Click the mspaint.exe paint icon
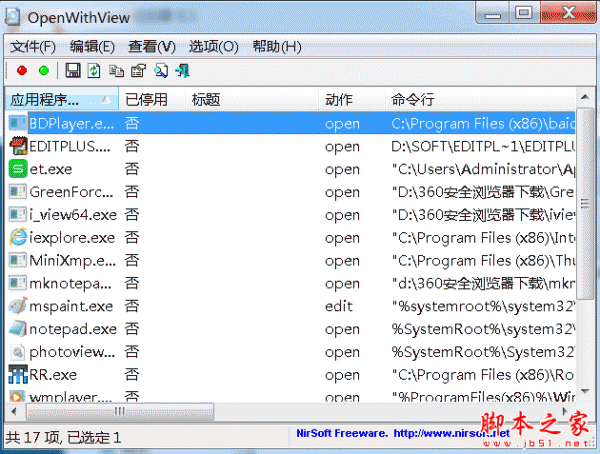Image resolution: width=600 pixels, height=454 pixels. click(x=18, y=305)
